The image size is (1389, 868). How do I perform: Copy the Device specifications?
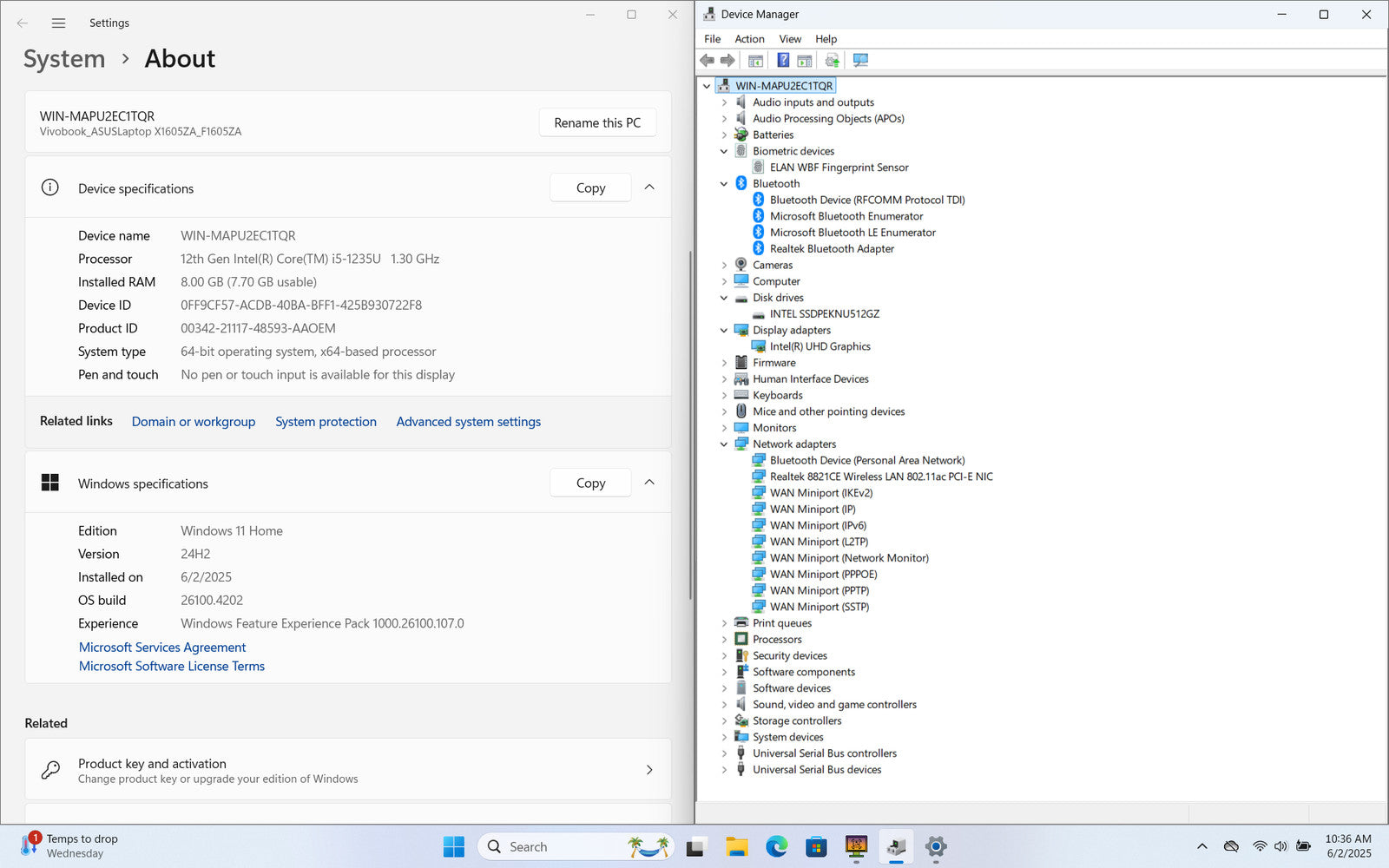tap(590, 187)
